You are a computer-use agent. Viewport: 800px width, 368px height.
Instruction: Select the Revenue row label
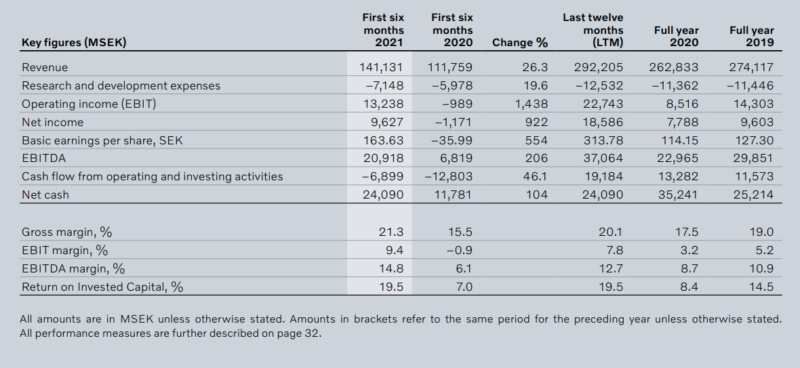click(x=44, y=67)
